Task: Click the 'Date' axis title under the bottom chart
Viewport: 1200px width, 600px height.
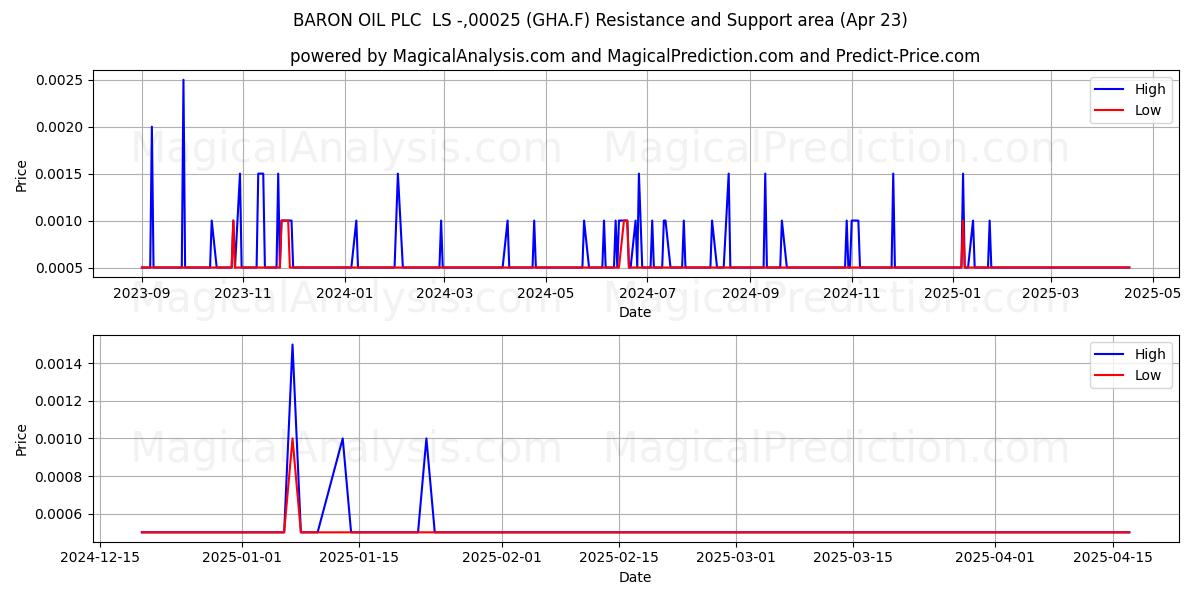Action: coord(635,577)
